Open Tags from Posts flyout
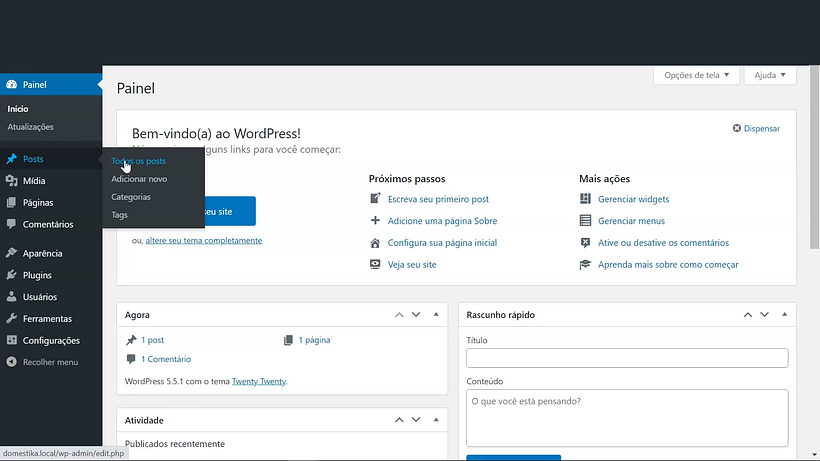Image resolution: width=820 pixels, height=461 pixels. tap(119, 215)
